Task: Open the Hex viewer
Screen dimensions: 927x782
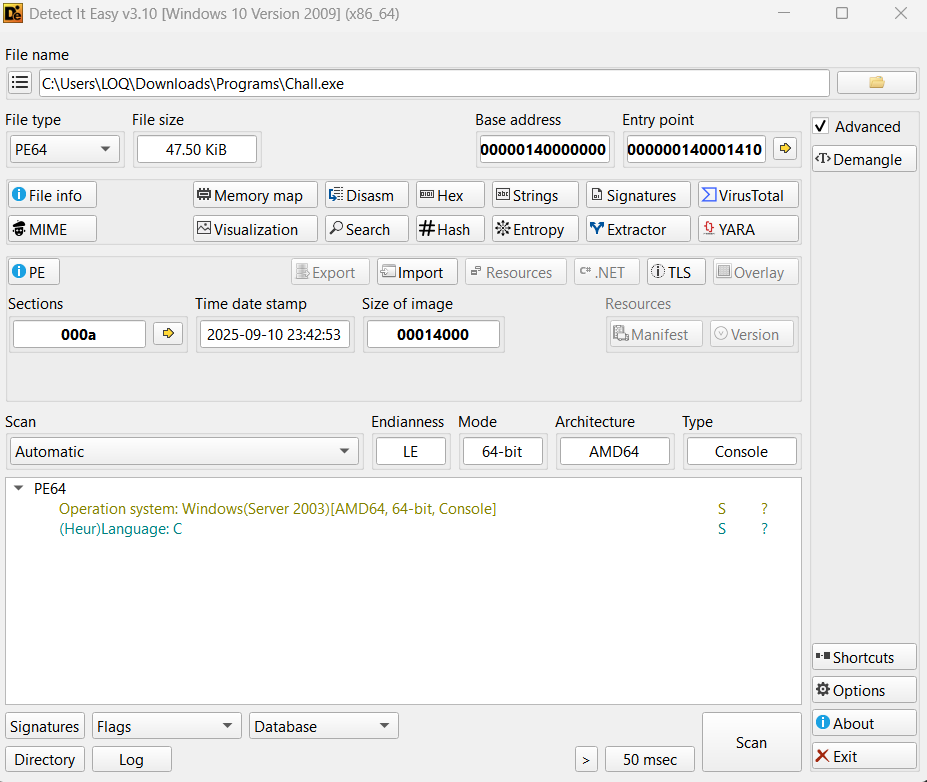Action: point(450,195)
